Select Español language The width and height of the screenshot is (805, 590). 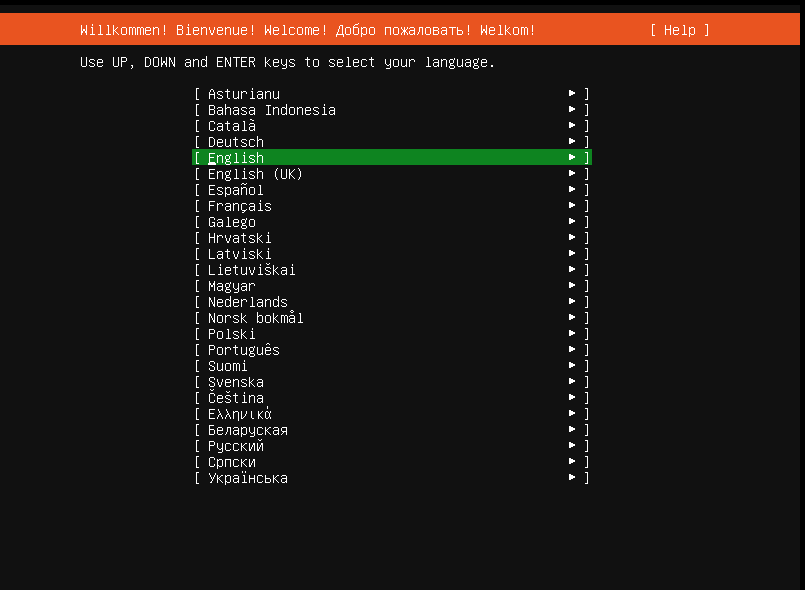[x=392, y=190]
